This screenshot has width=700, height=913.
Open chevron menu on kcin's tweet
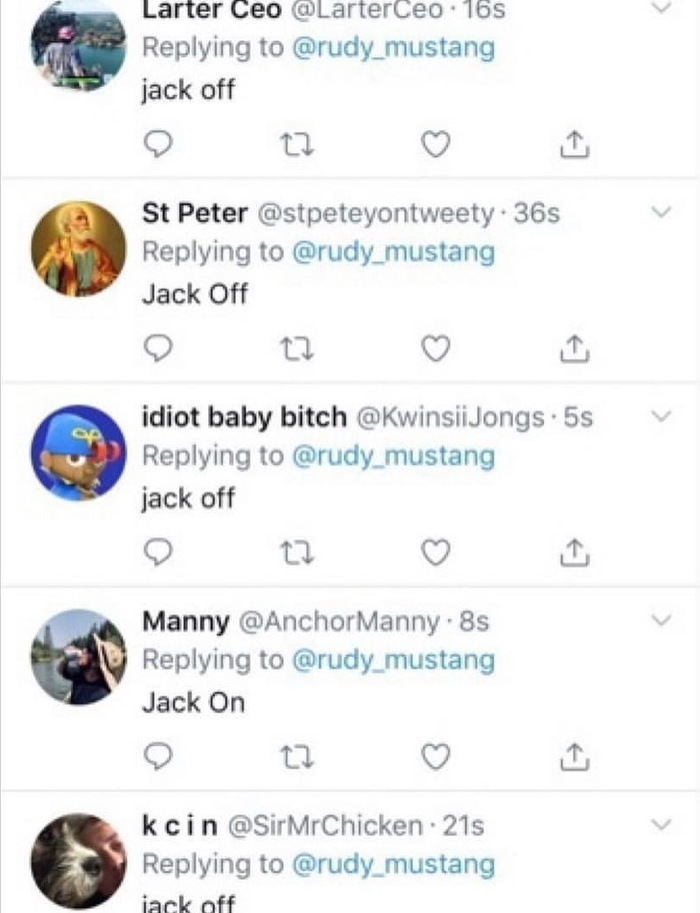point(661,825)
